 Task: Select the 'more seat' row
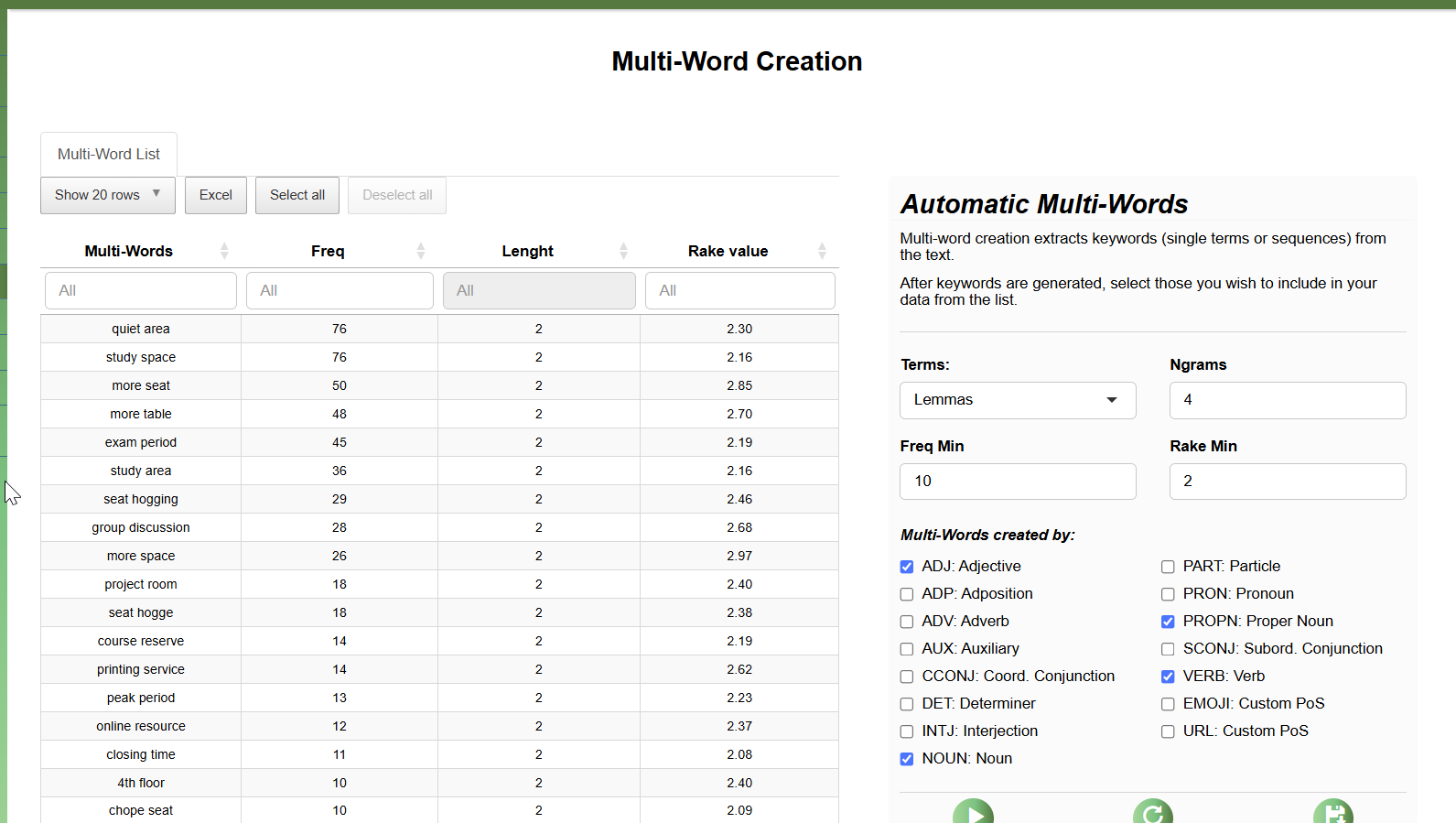439,385
